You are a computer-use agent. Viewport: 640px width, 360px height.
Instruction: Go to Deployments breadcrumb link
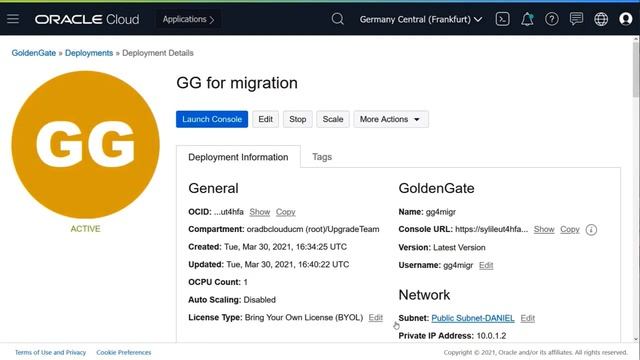89,53
